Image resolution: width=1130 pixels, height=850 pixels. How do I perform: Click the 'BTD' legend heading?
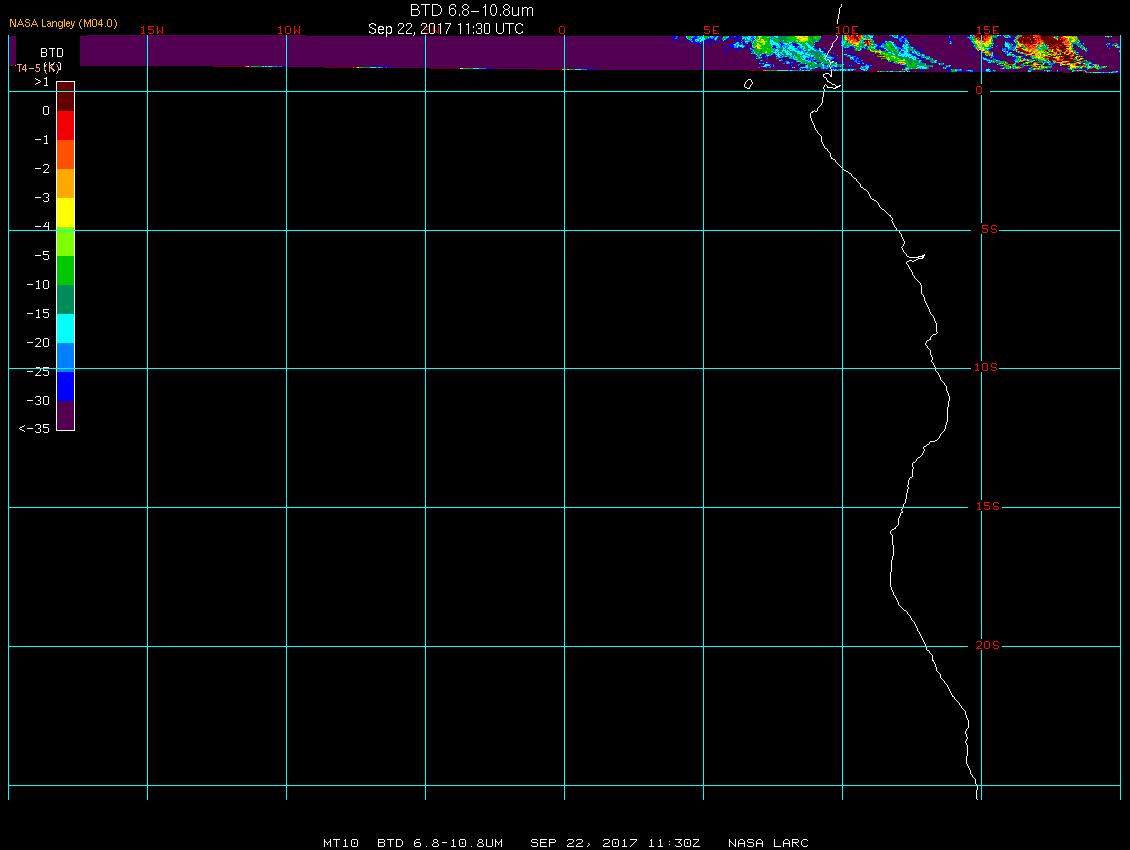pos(52,53)
